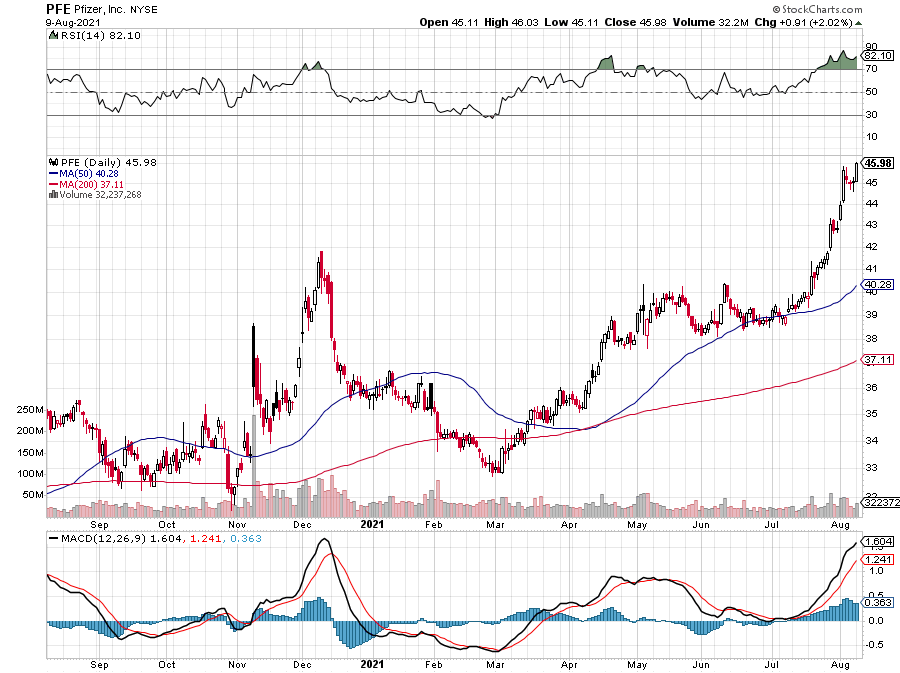This screenshot has width=900, height=673.
Task: Click the 2021 label under the price chart
Action: pyautogui.click(x=372, y=524)
